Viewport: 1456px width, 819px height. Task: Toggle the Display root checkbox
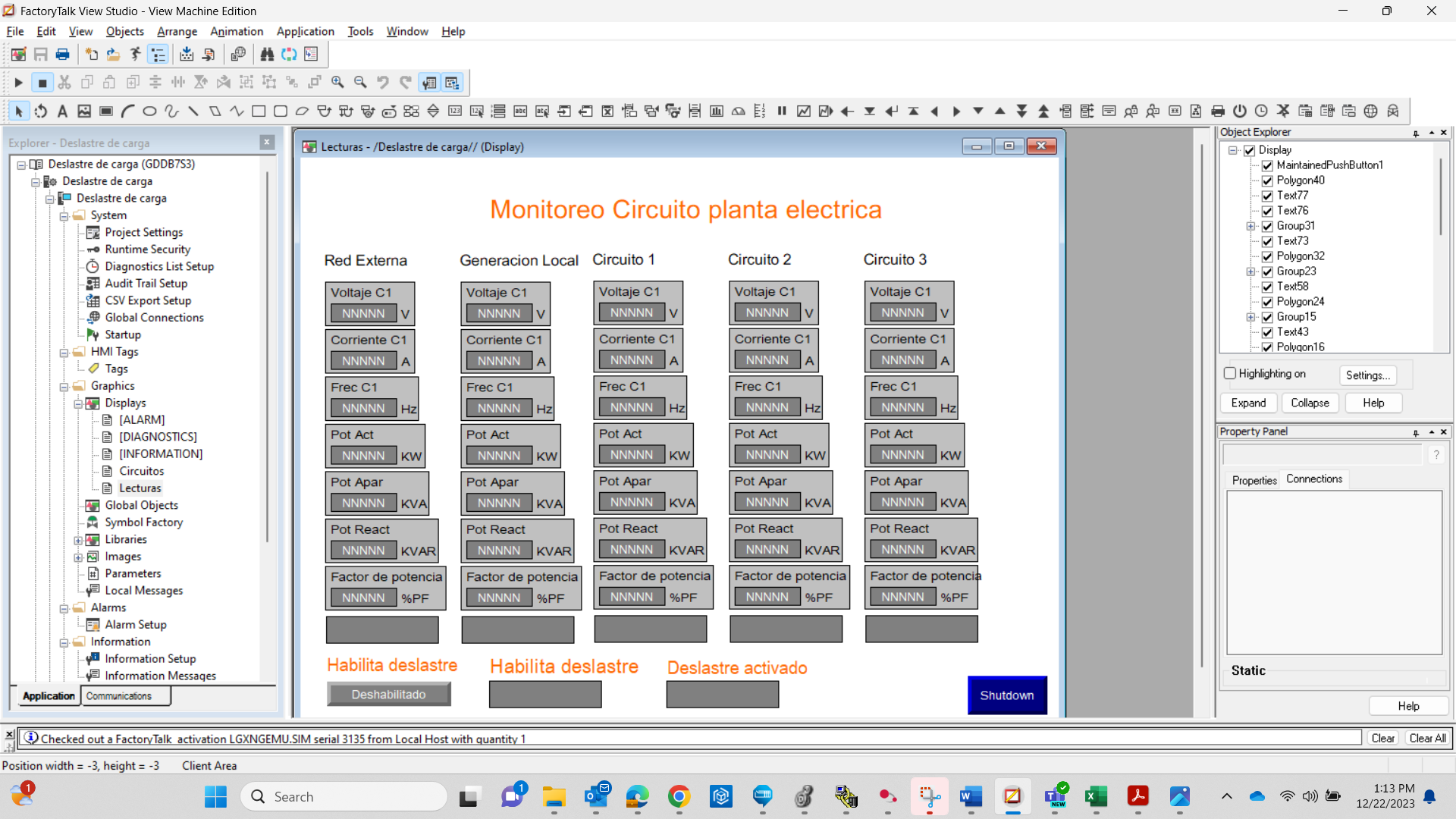point(1250,150)
